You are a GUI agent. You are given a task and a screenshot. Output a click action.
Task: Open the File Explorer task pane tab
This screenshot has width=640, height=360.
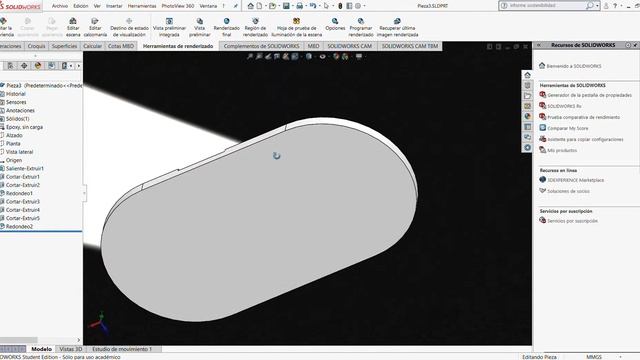click(x=527, y=96)
